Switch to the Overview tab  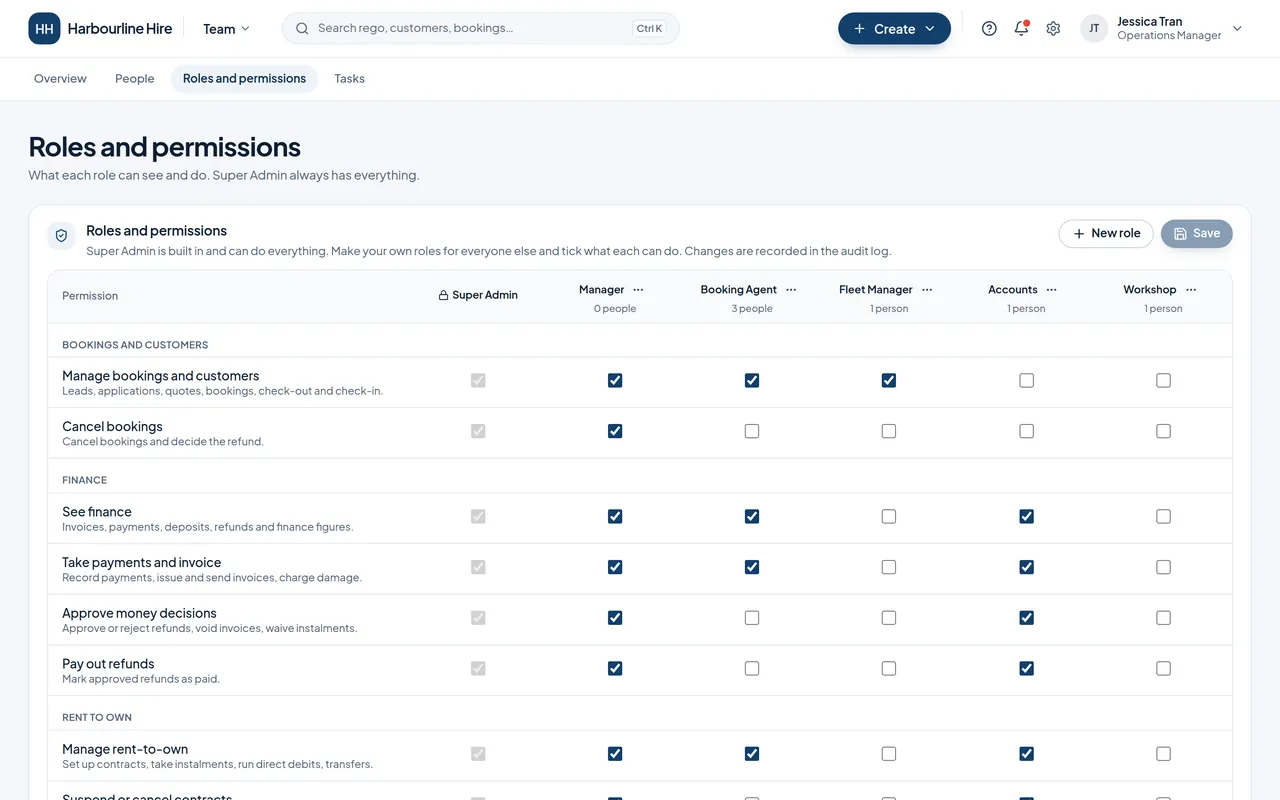(x=60, y=79)
